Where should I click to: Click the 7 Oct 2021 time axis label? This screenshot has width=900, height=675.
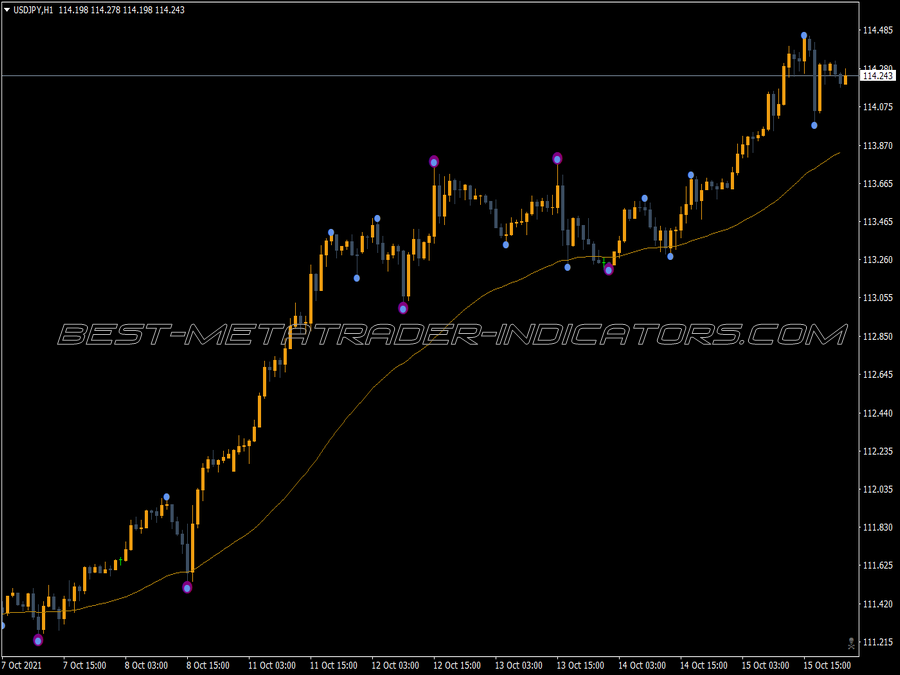coord(23,666)
